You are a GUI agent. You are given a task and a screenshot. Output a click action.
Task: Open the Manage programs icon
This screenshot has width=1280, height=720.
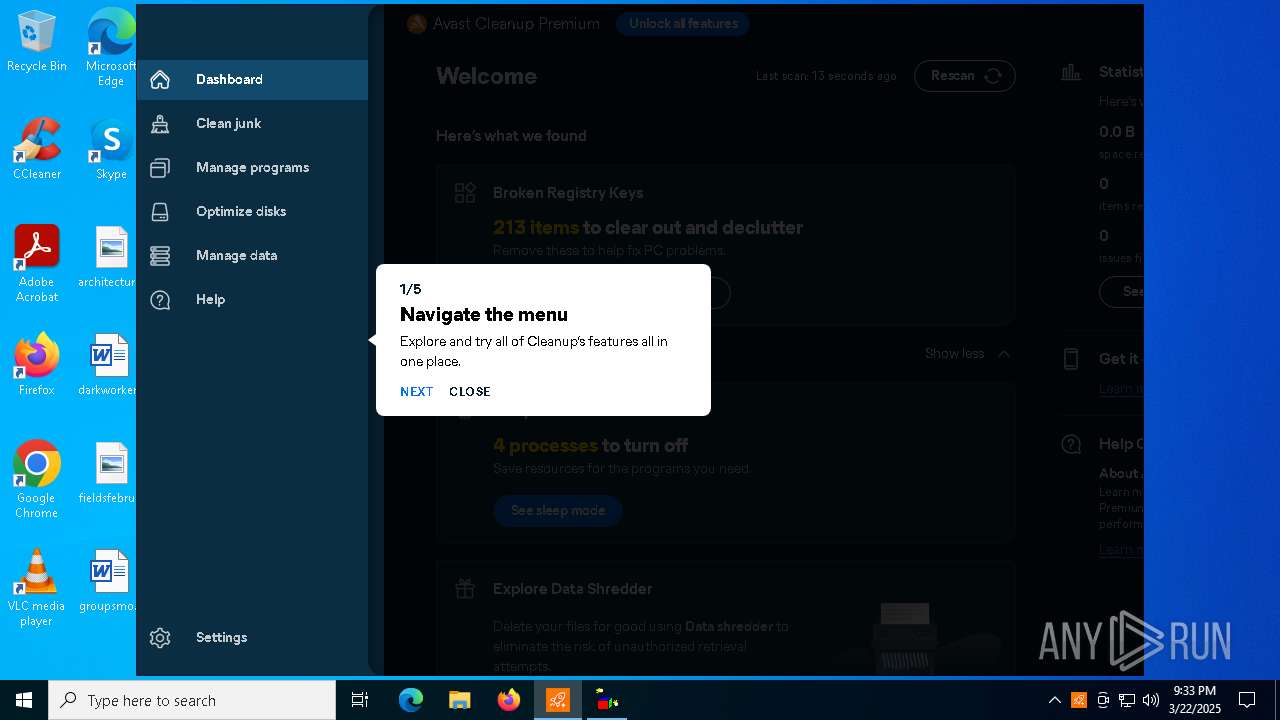click(x=160, y=168)
